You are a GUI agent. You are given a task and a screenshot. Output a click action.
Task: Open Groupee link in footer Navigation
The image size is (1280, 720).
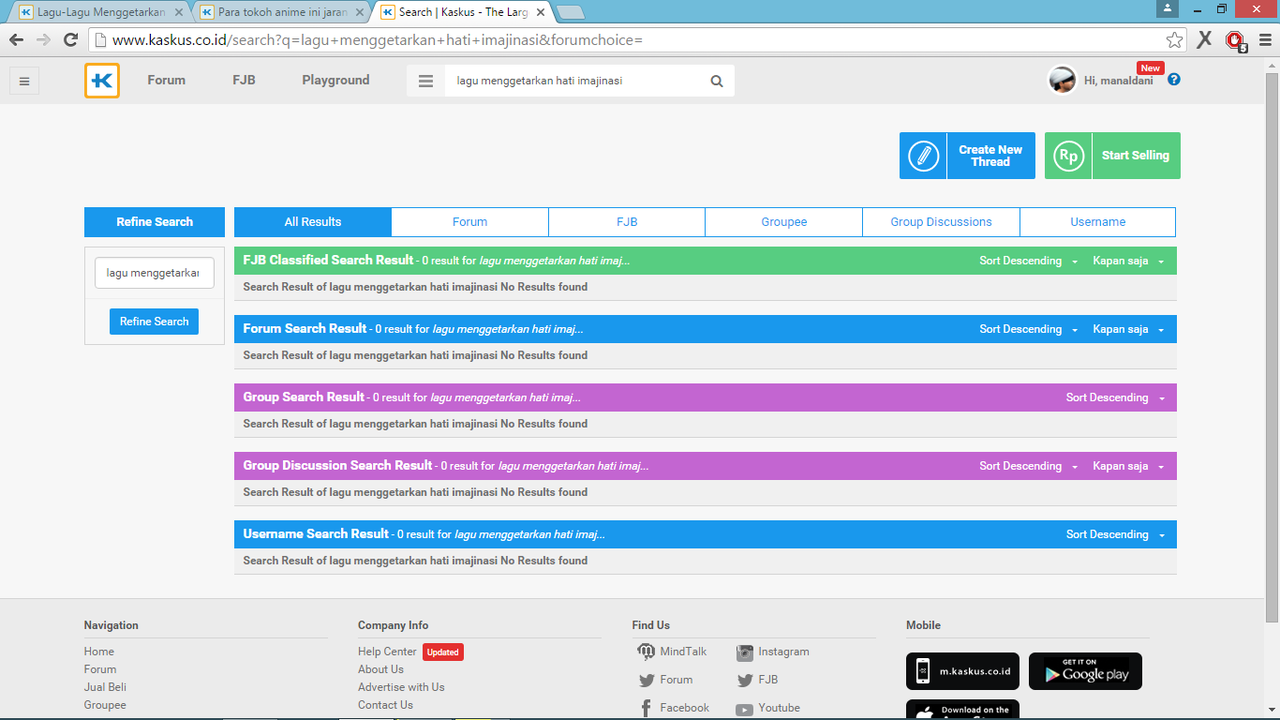coord(105,706)
